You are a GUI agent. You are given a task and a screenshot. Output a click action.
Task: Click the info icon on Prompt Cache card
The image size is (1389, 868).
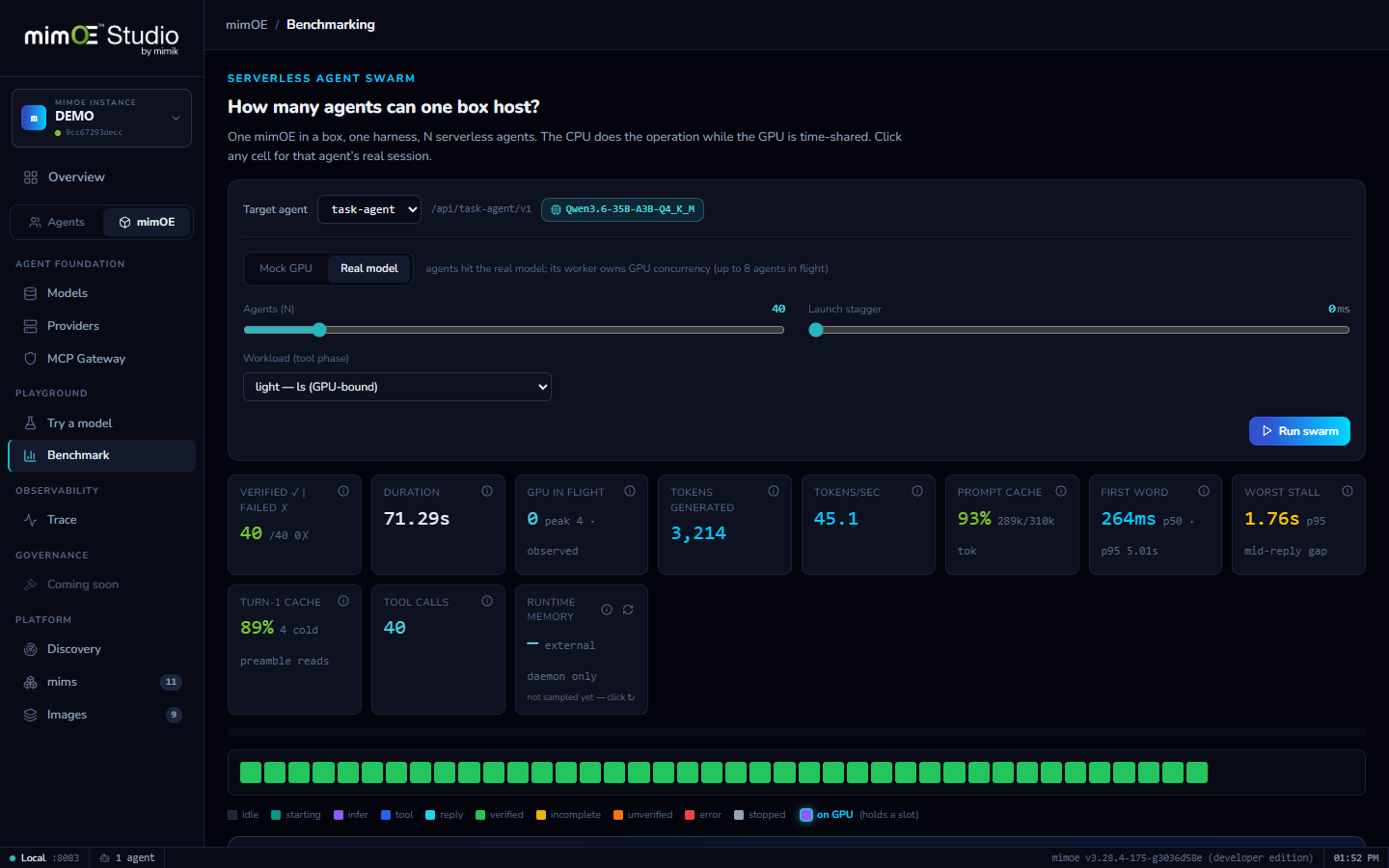coord(1061,491)
